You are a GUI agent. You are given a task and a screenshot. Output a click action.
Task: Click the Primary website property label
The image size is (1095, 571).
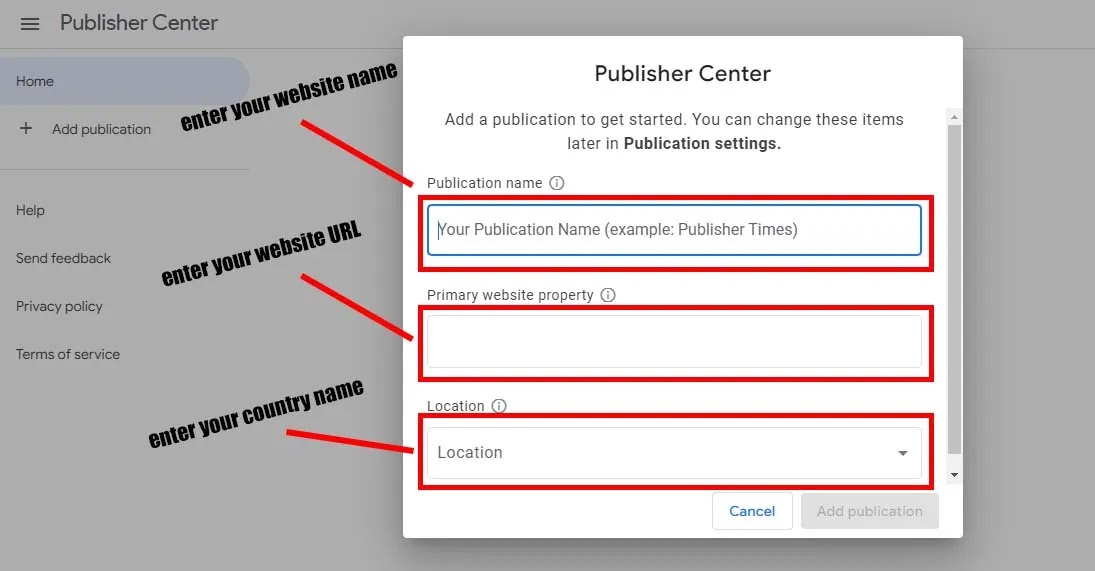point(510,295)
